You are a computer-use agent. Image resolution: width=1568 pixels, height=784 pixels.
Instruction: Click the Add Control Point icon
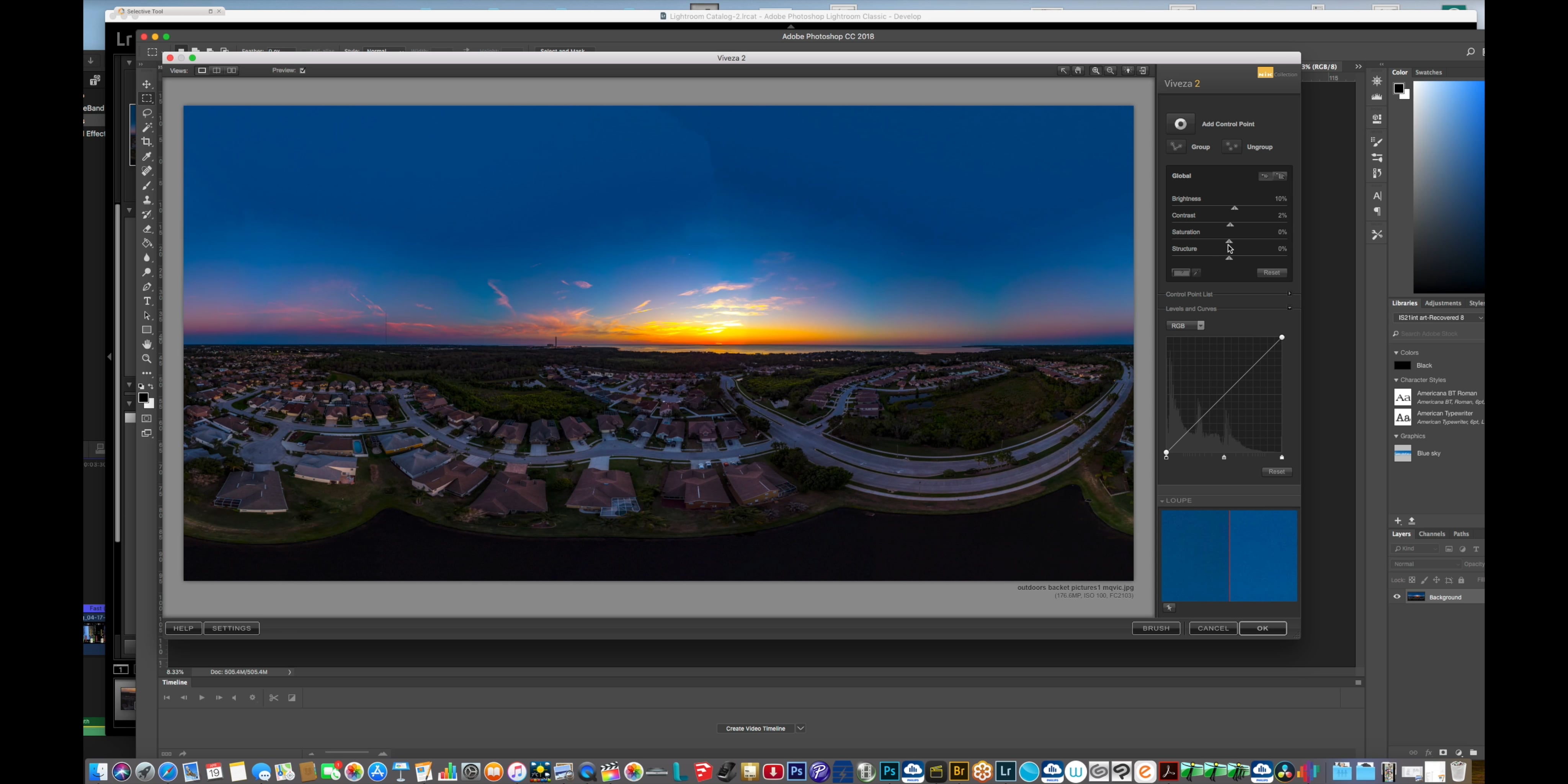(x=1180, y=124)
